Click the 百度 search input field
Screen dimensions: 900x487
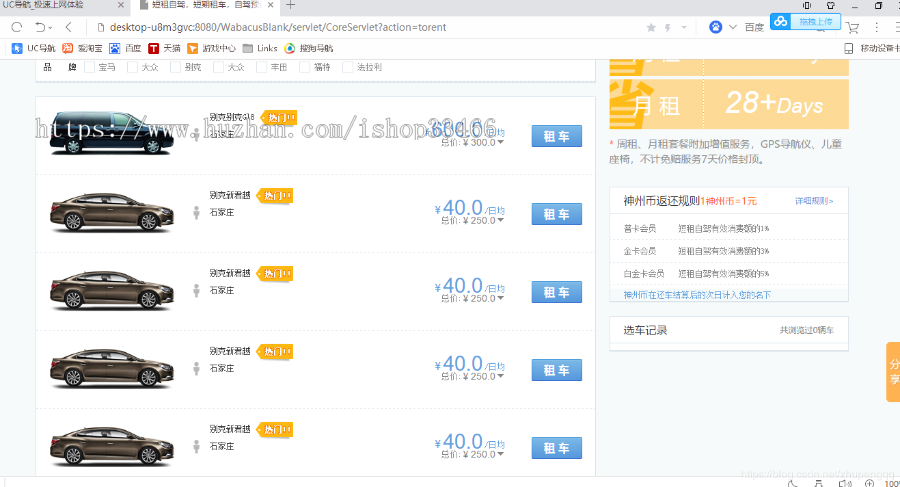click(x=755, y=28)
